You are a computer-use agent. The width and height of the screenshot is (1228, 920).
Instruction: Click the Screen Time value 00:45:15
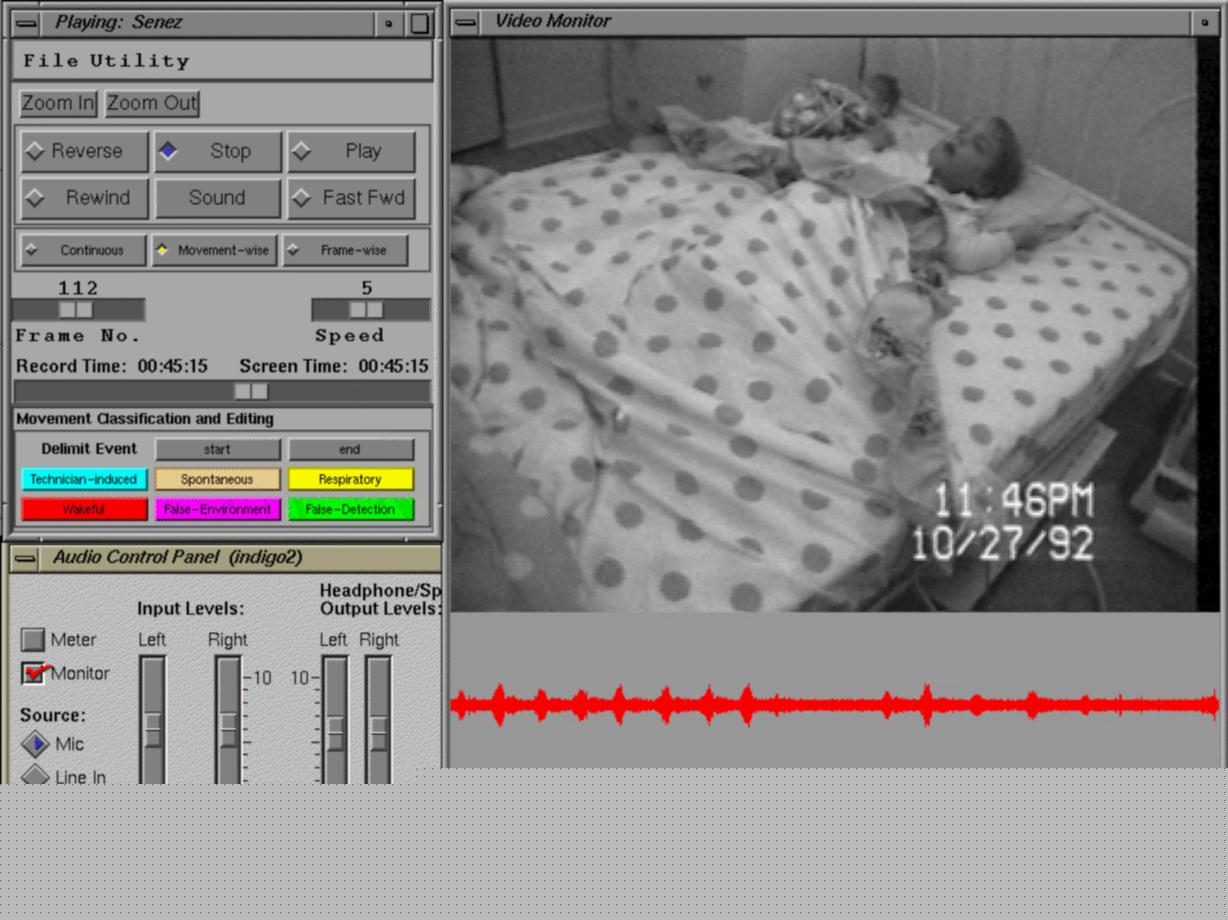(393, 366)
